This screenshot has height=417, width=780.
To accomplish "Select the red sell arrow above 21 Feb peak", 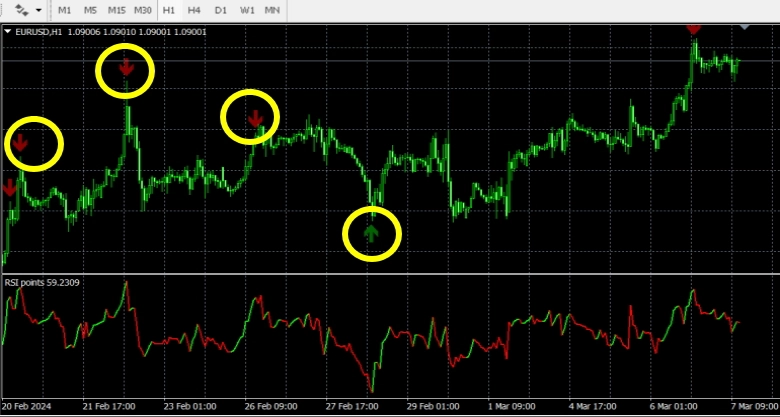I will 126,68.
